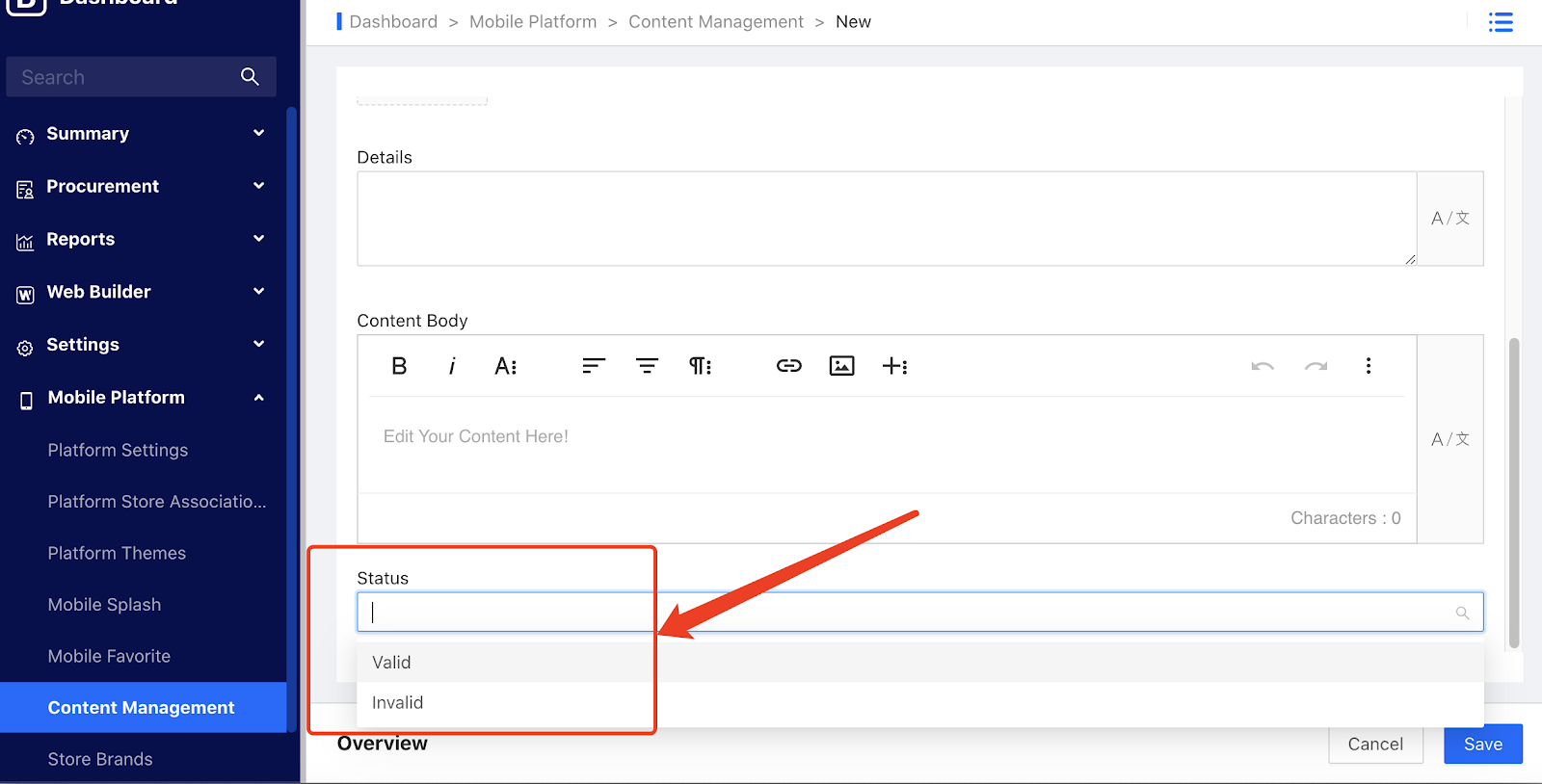The width and height of the screenshot is (1542, 784).
Task: Open Platform Themes in the sidebar
Action: 117,554
